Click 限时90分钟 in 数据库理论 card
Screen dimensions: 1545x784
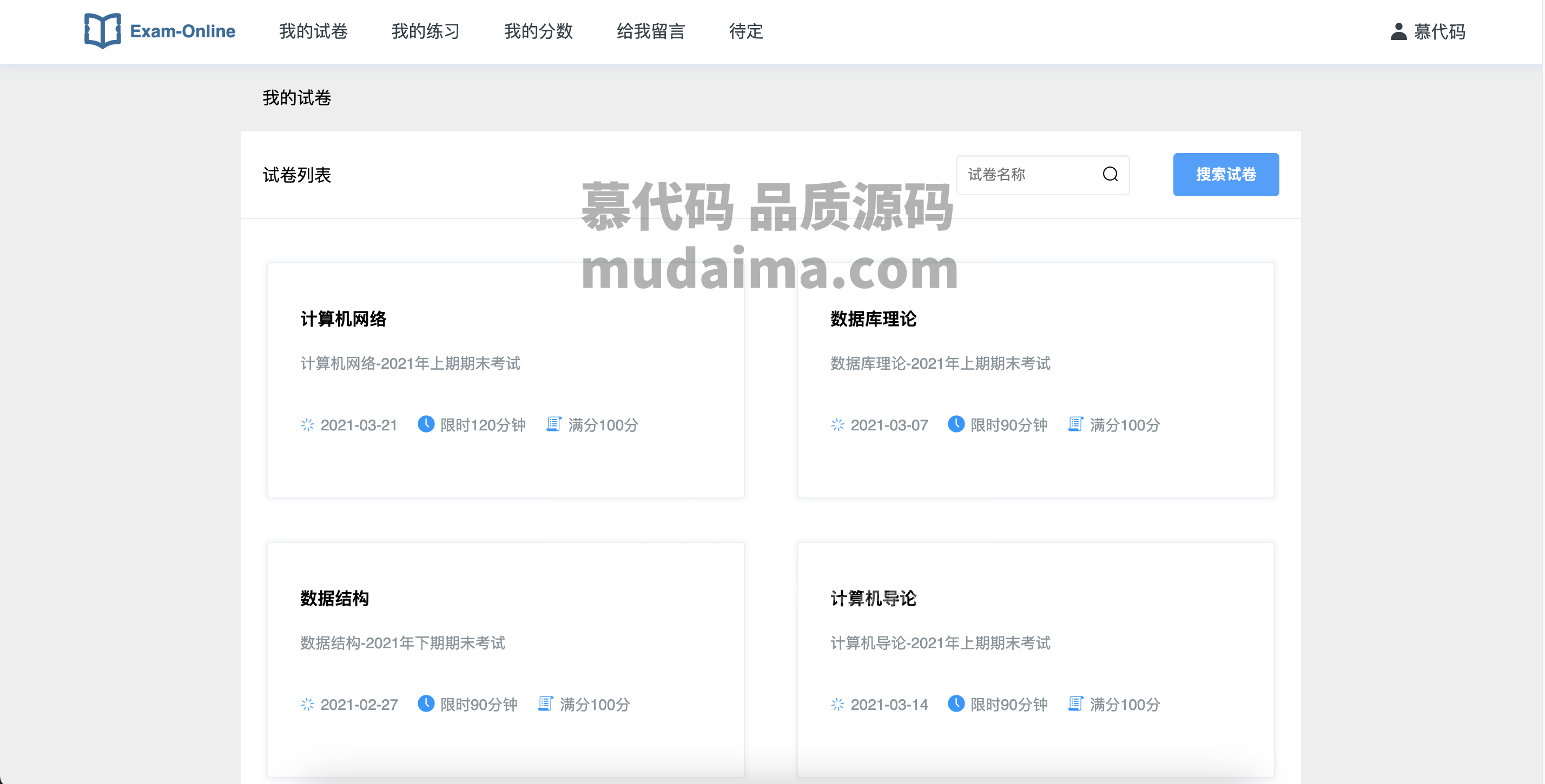pos(1009,426)
